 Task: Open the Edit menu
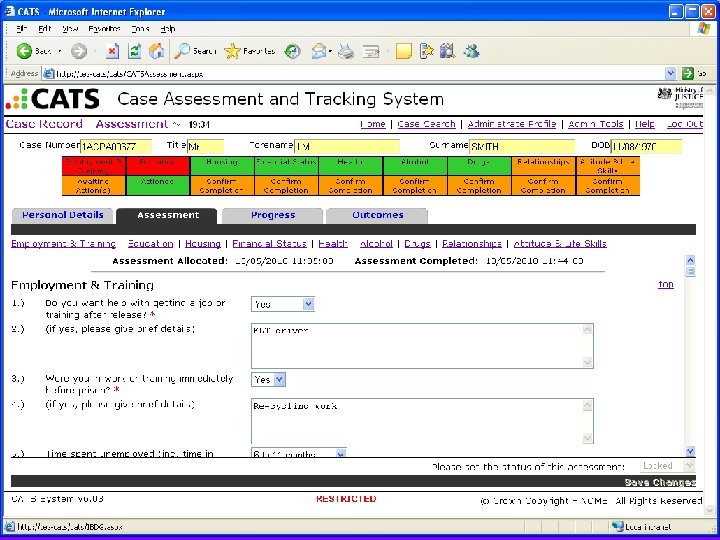(45, 28)
